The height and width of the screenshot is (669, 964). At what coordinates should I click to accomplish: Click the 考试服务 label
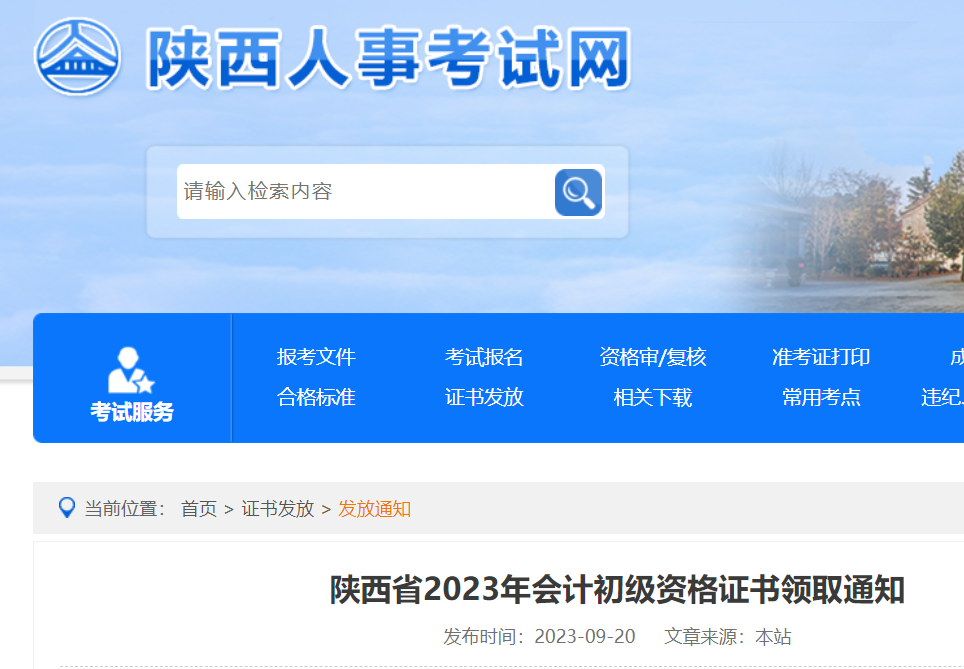(x=132, y=412)
